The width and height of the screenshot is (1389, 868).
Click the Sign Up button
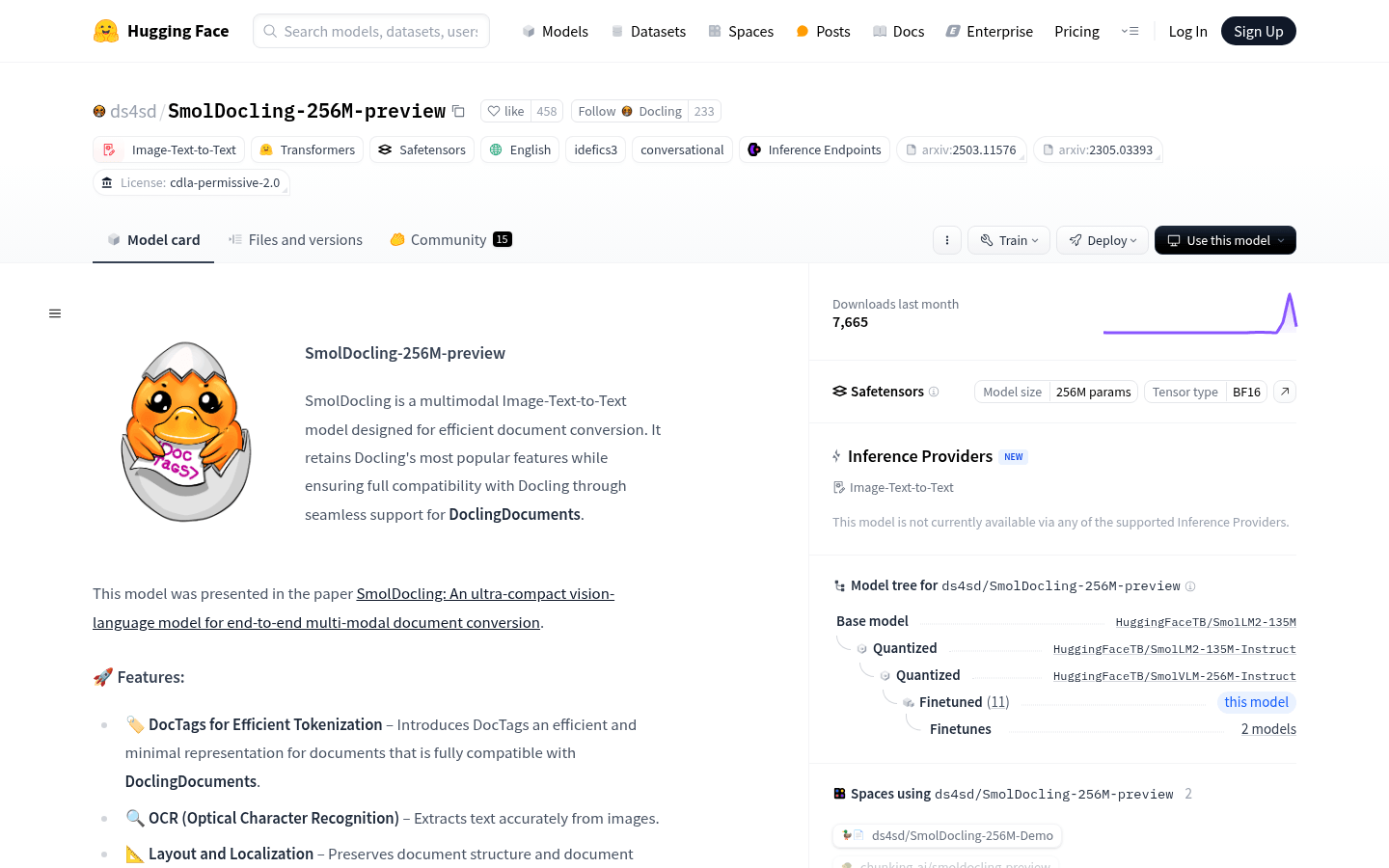click(1259, 31)
